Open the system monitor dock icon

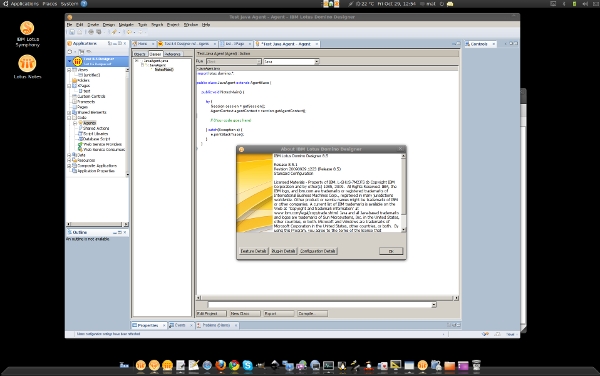[x=328, y=365]
